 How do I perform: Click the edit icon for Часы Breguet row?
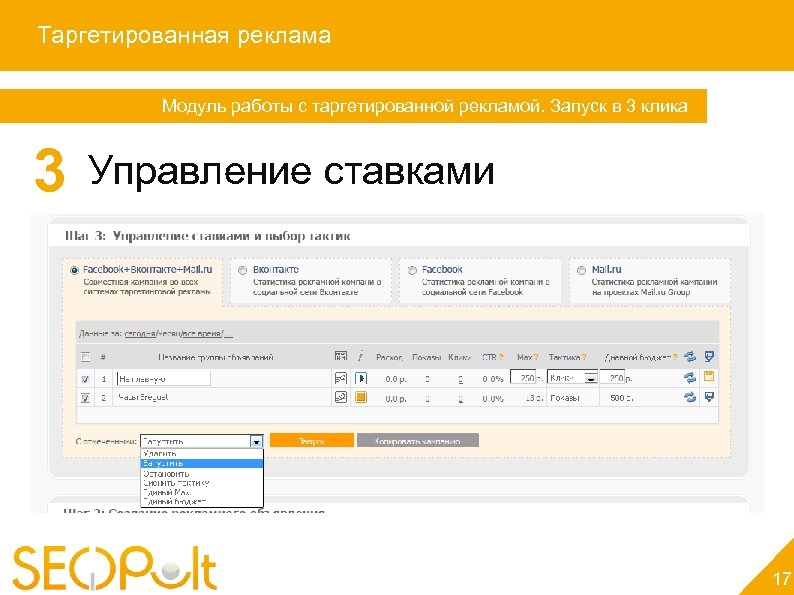709,397
